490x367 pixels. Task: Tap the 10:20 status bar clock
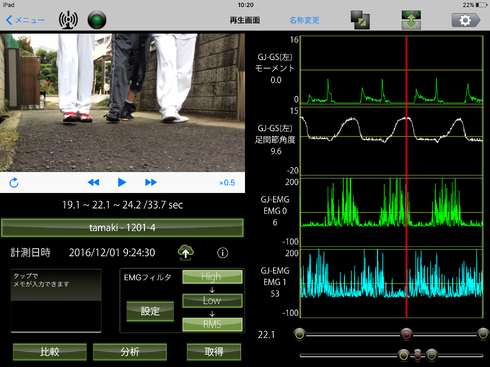pos(245,5)
